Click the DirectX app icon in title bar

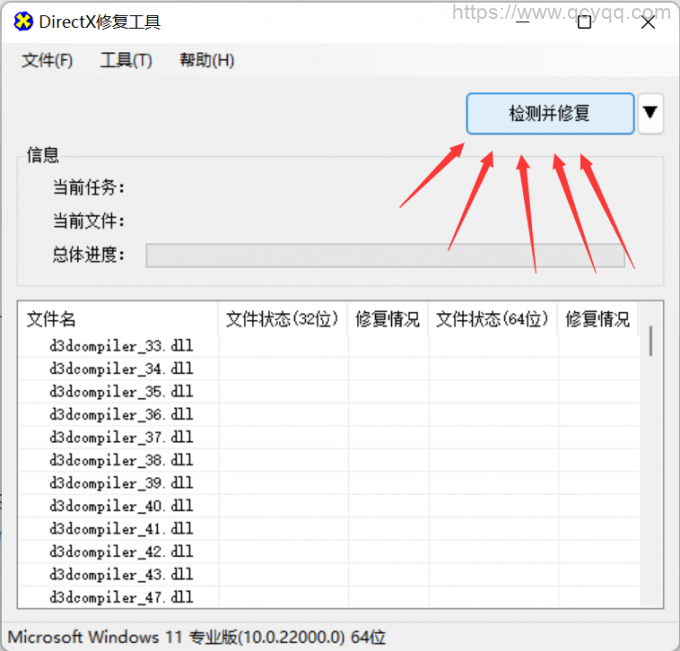23,22
